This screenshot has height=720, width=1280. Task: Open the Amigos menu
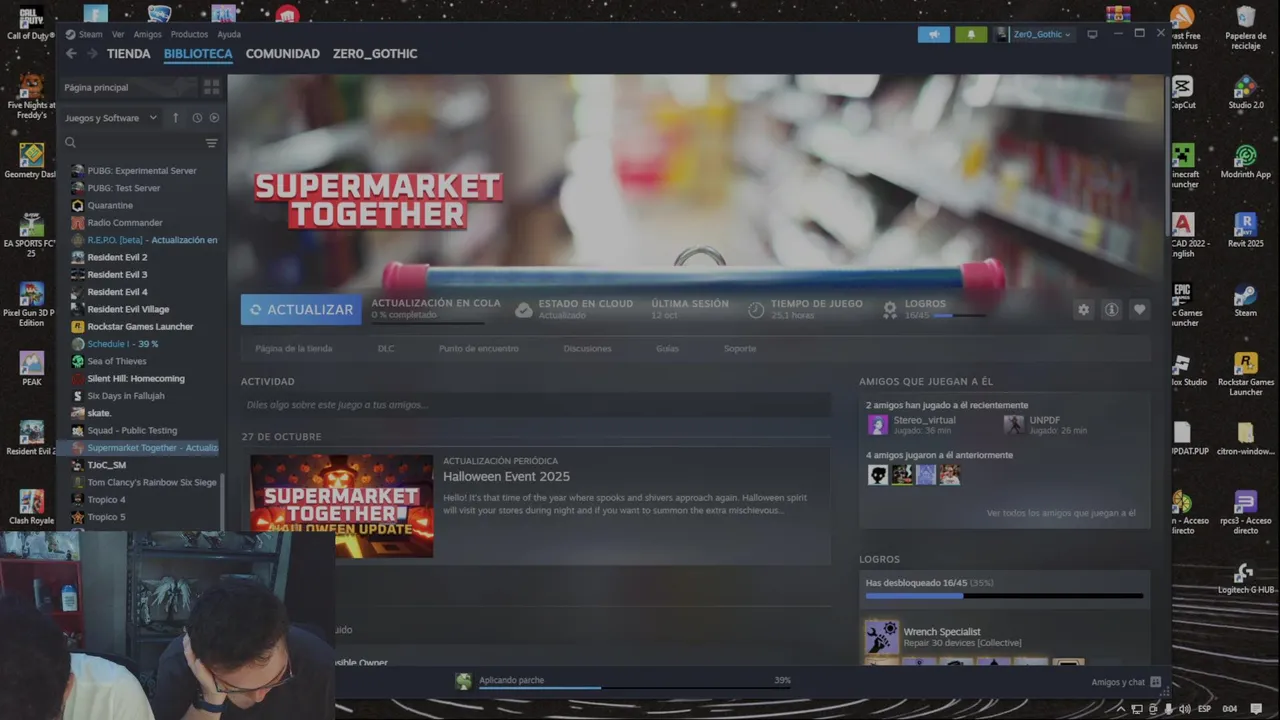(x=147, y=34)
